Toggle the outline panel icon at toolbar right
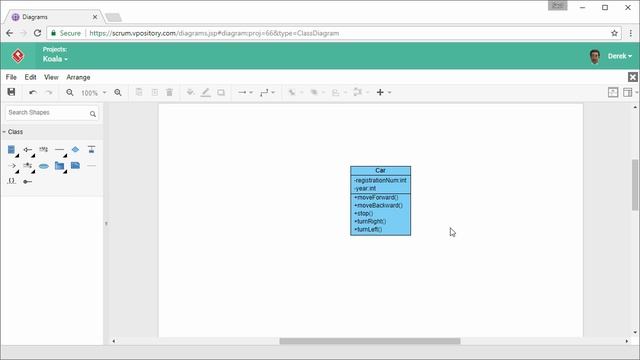640x360 pixels. 613,92
